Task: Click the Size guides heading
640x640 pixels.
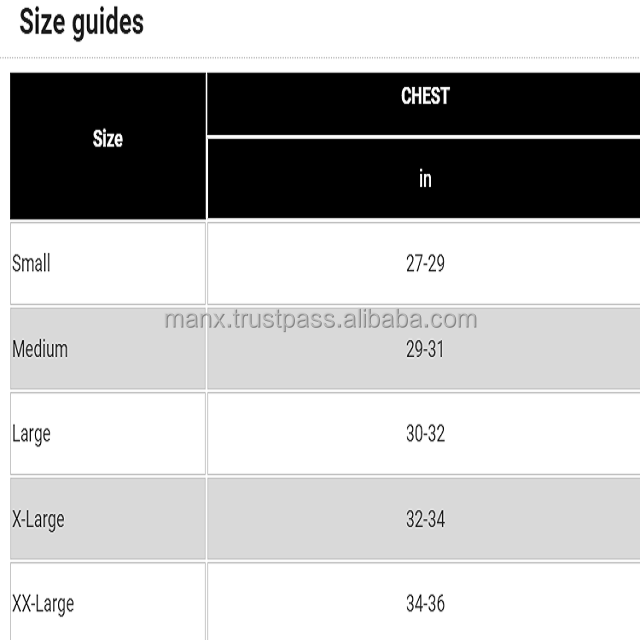Action: [x=81, y=22]
